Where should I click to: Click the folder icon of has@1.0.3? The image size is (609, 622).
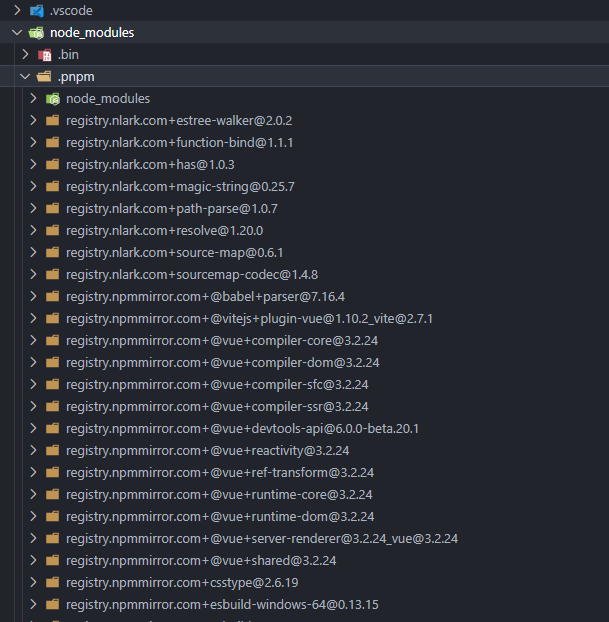pos(52,165)
